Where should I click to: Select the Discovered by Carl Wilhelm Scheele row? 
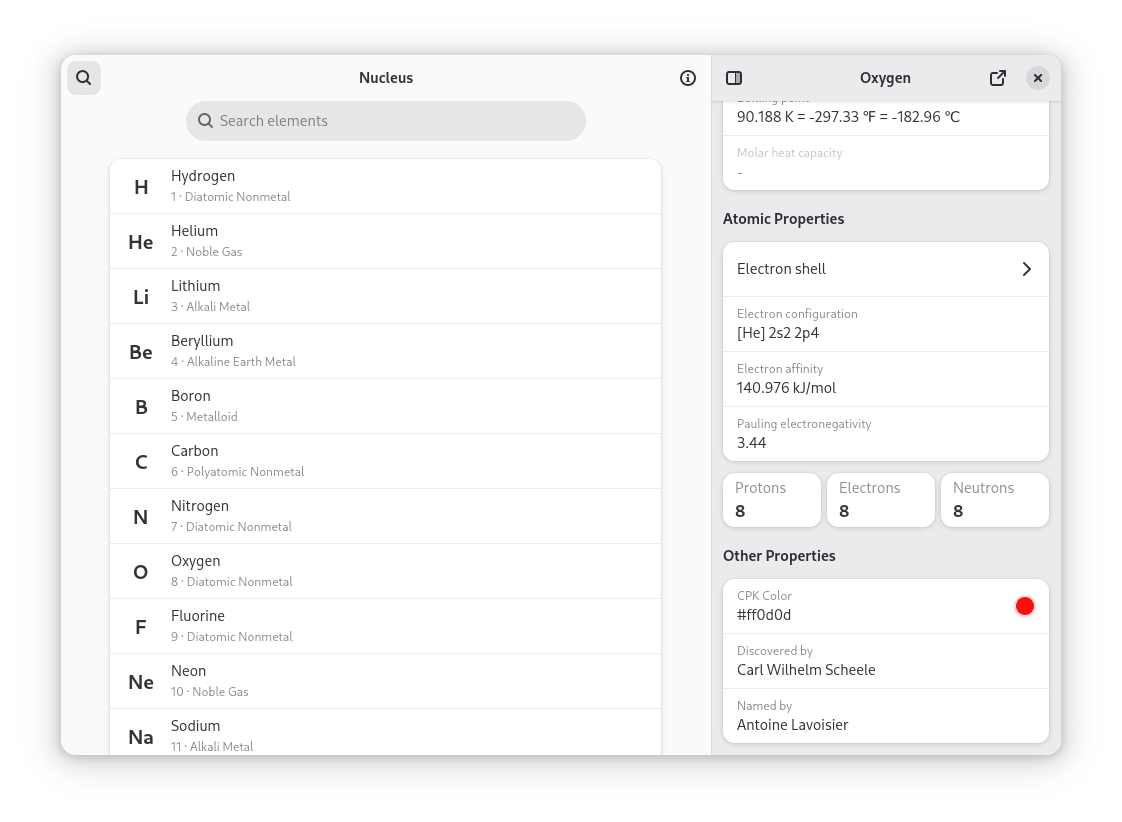pos(885,661)
